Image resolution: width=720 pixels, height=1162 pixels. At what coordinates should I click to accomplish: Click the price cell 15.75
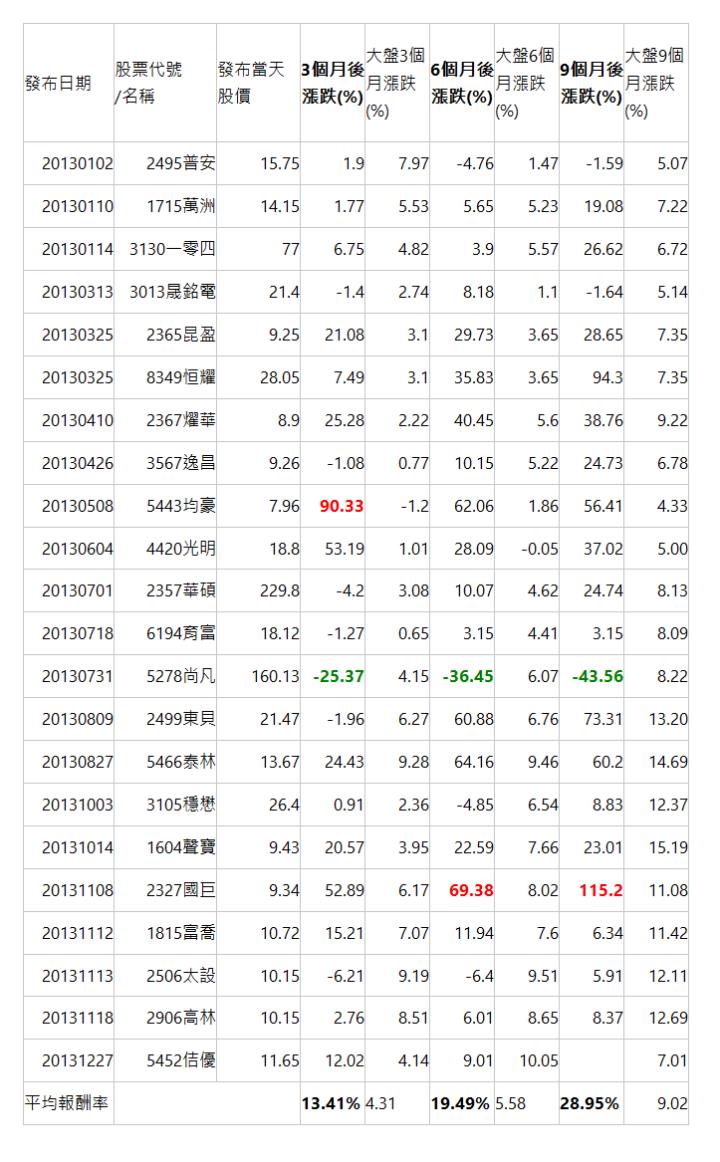(x=280, y=164)
